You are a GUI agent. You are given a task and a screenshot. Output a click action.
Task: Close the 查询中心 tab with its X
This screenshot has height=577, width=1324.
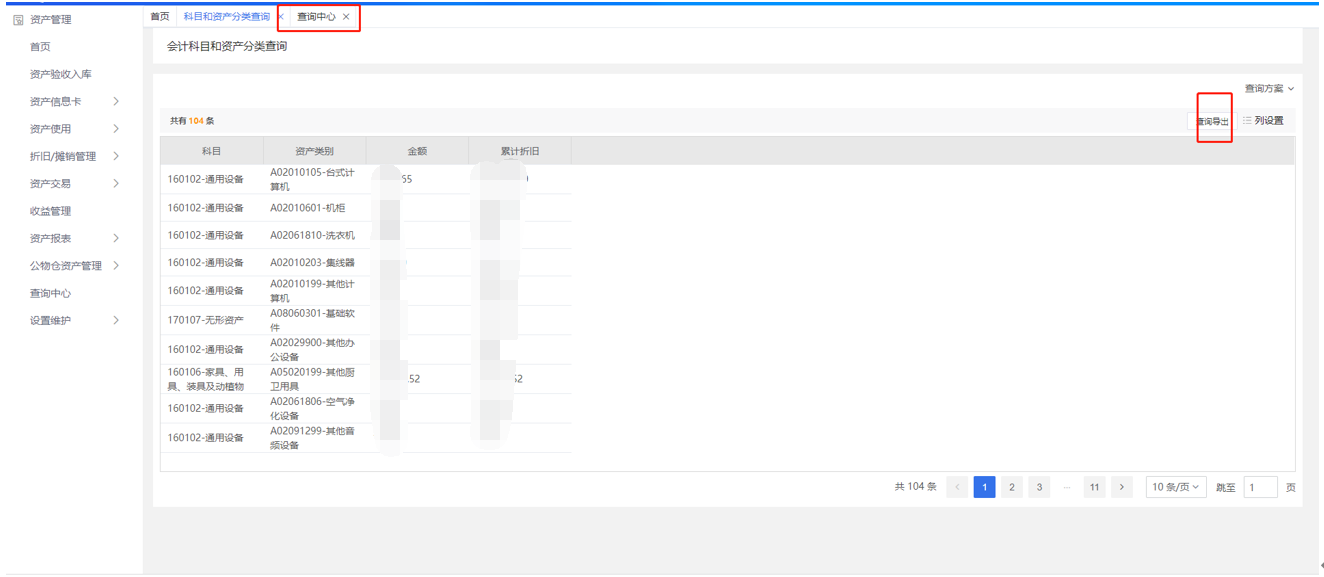coord(346,17)
